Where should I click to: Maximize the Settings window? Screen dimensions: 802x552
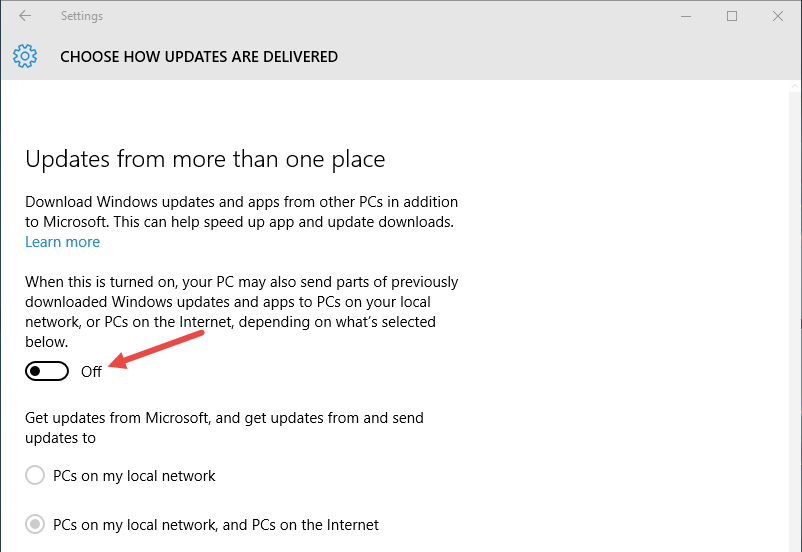pyautogui.click(x=732, y=16)
